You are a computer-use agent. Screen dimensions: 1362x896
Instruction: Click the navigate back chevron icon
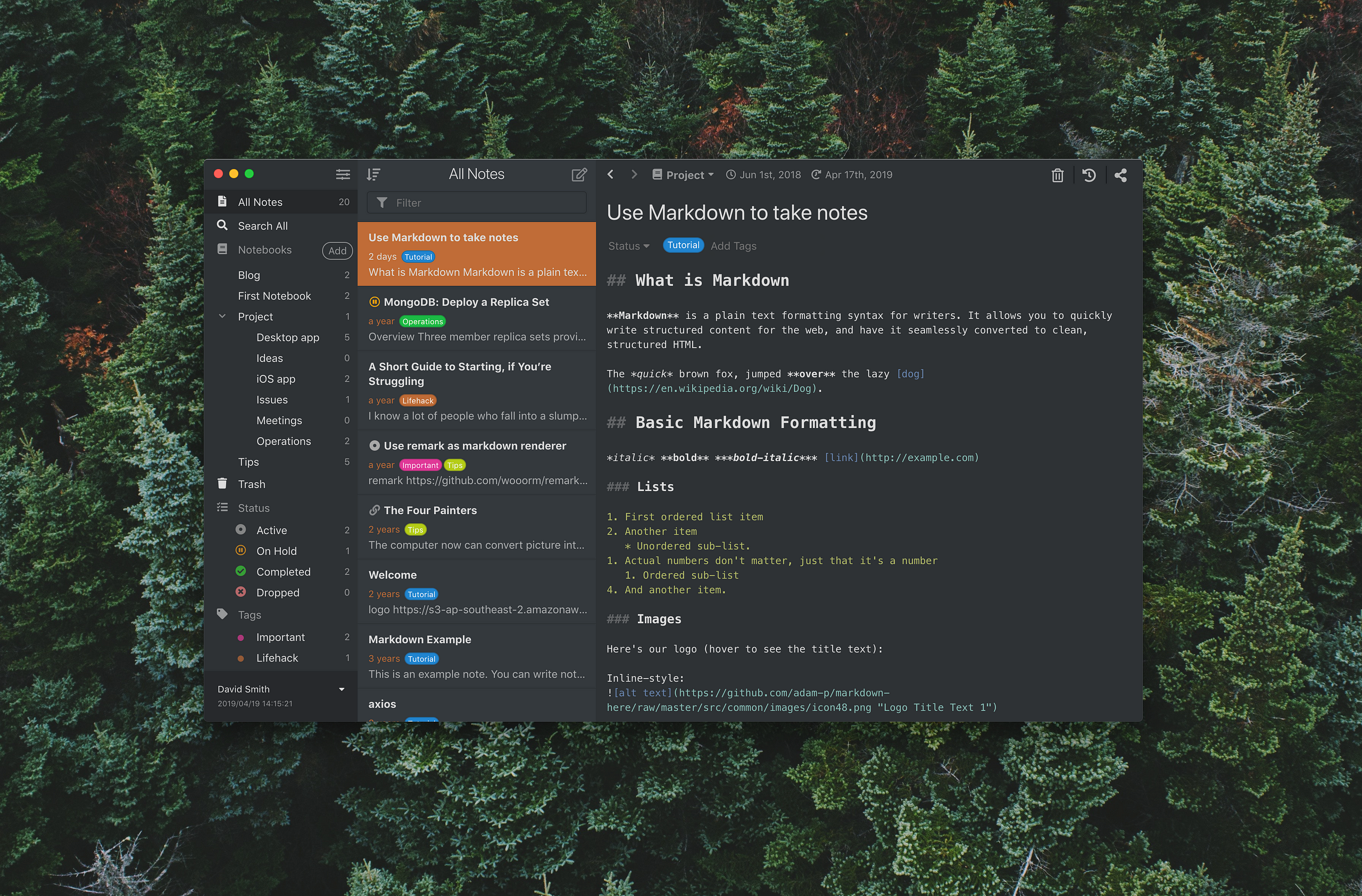coord(612,176)
